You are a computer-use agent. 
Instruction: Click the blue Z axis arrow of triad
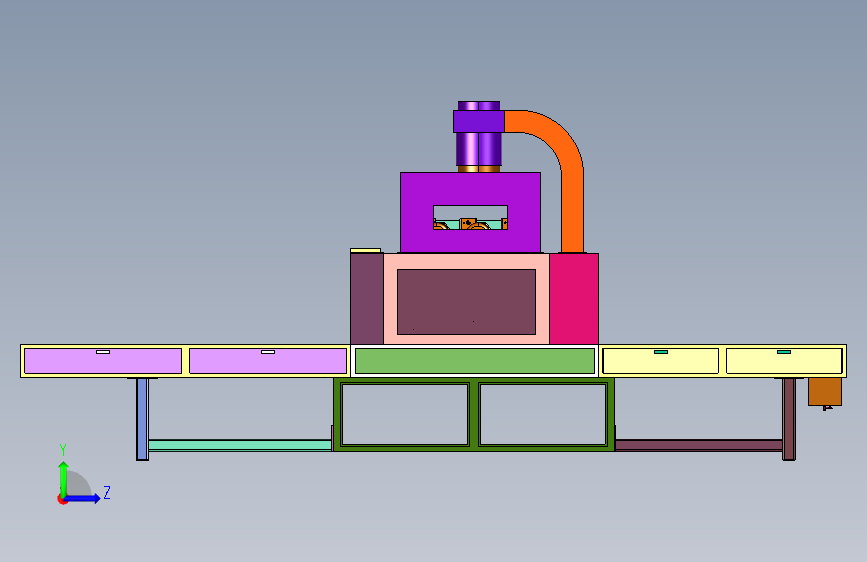[x=83, y=498]
